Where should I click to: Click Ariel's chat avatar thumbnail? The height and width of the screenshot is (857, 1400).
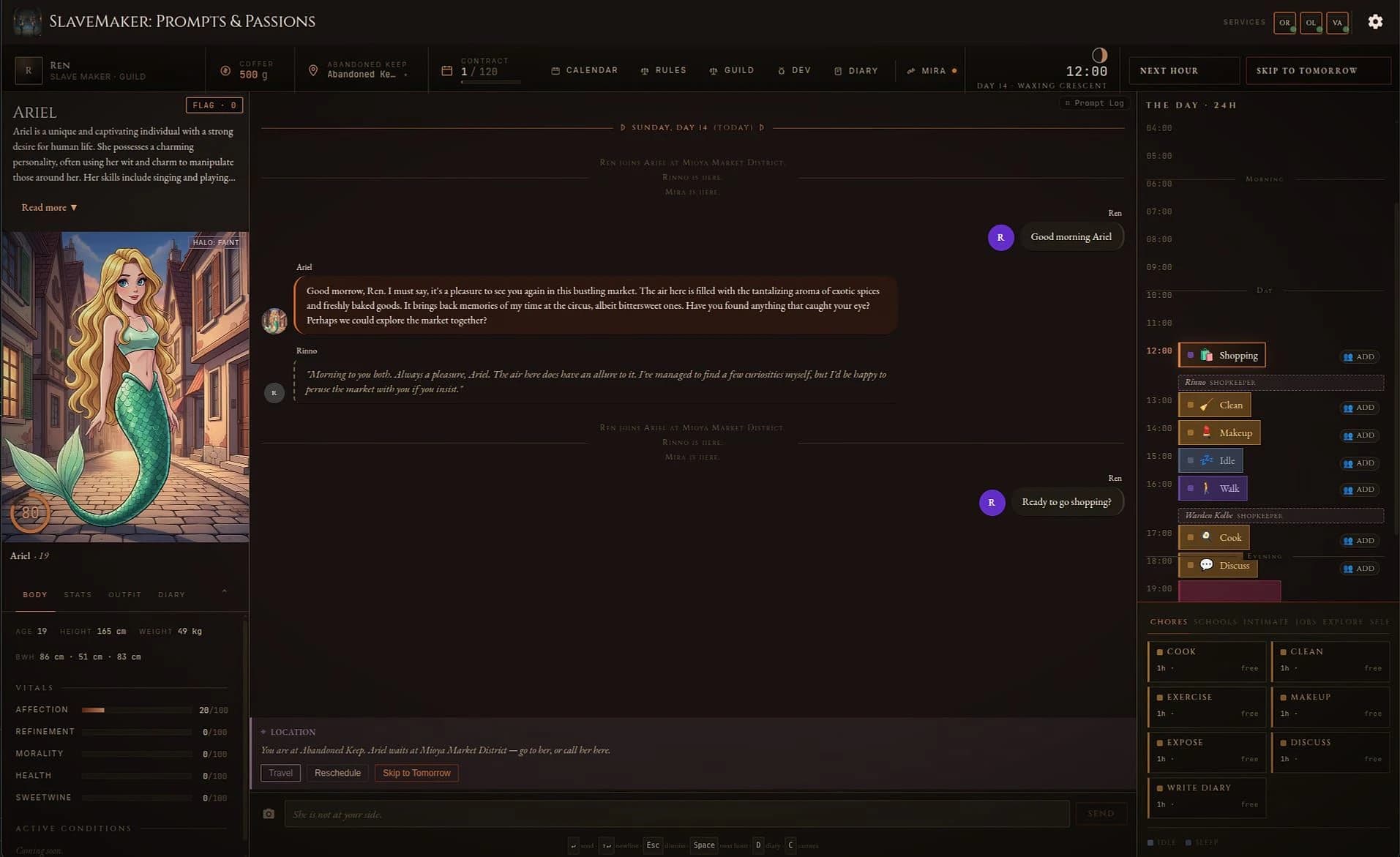(x=274, y=321)
